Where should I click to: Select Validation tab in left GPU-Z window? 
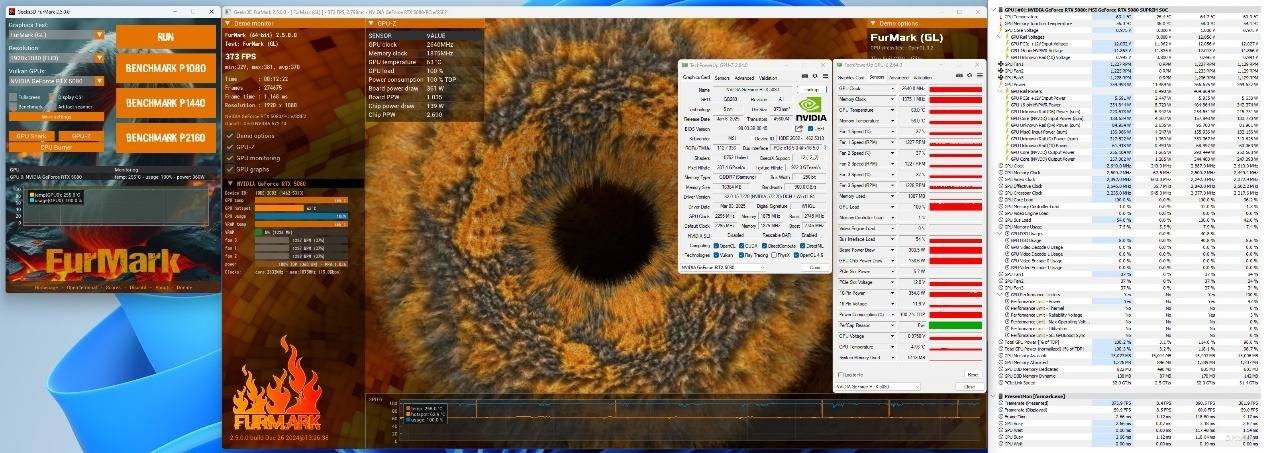coord(769,77)
